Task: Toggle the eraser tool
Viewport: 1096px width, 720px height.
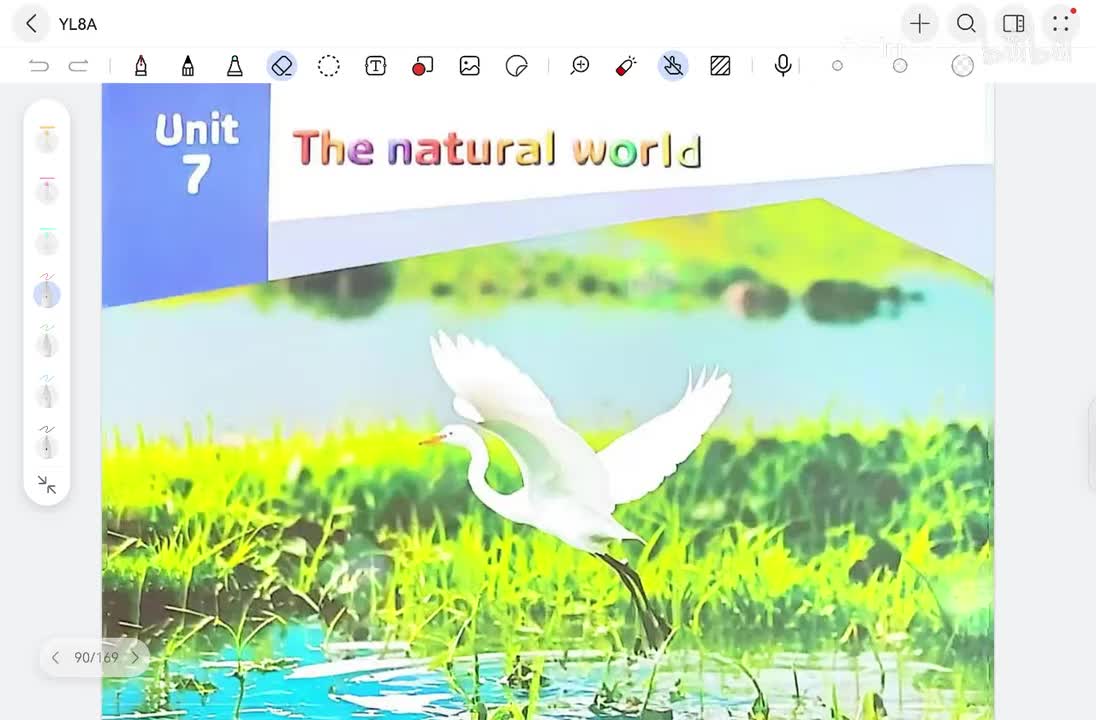Action: coord(282,66)
